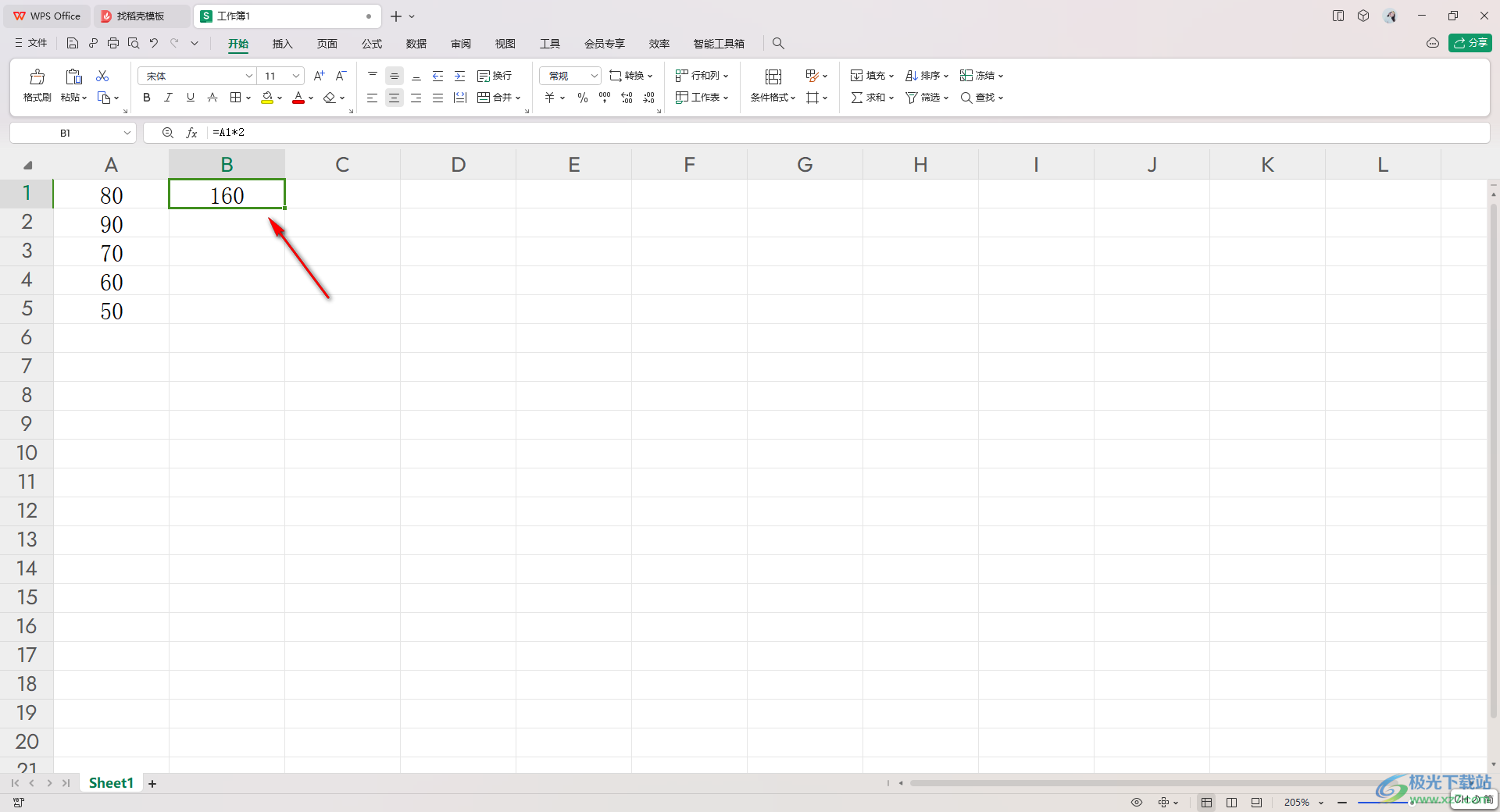Image resolution: width=1500 pixels, height=812 pixels.
Task: Click the formula bar input showing =A1*2
Action: click(848, 133)
